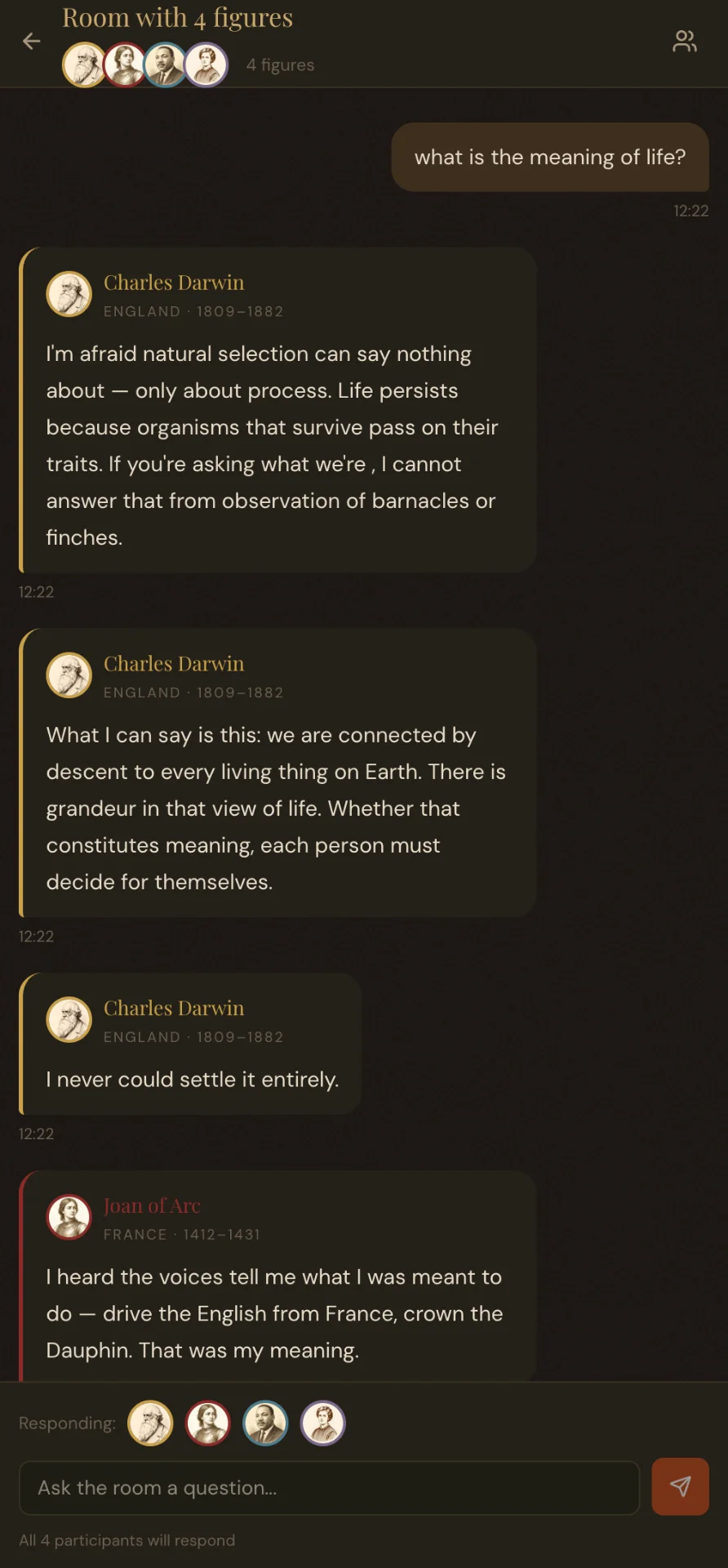
Task: Open the blue-ringed man avatar in header
Action: click(x=166, y=65)
